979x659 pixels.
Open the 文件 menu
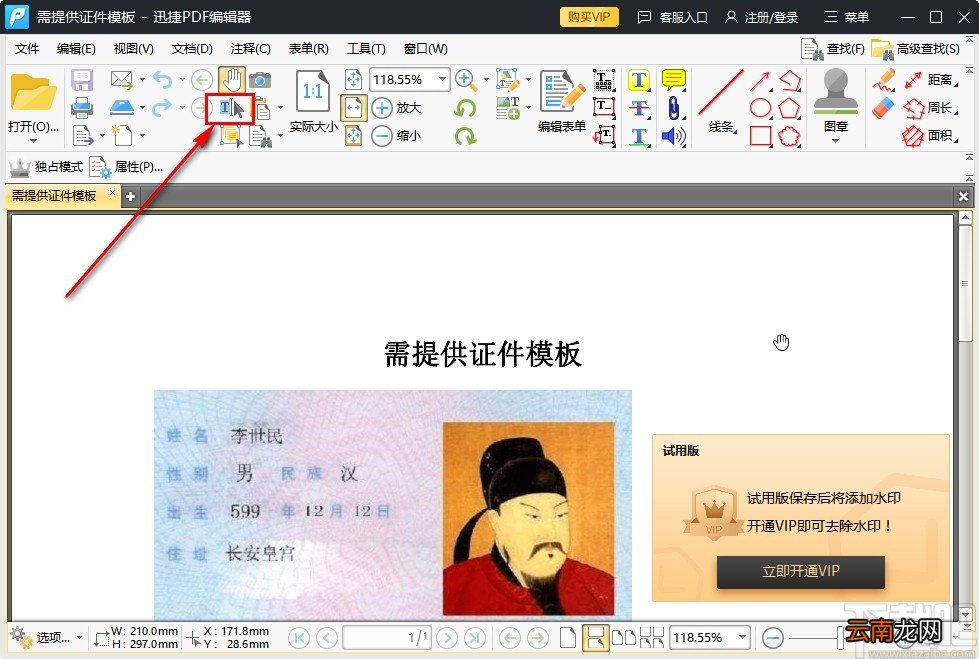(x=27, y=49)
